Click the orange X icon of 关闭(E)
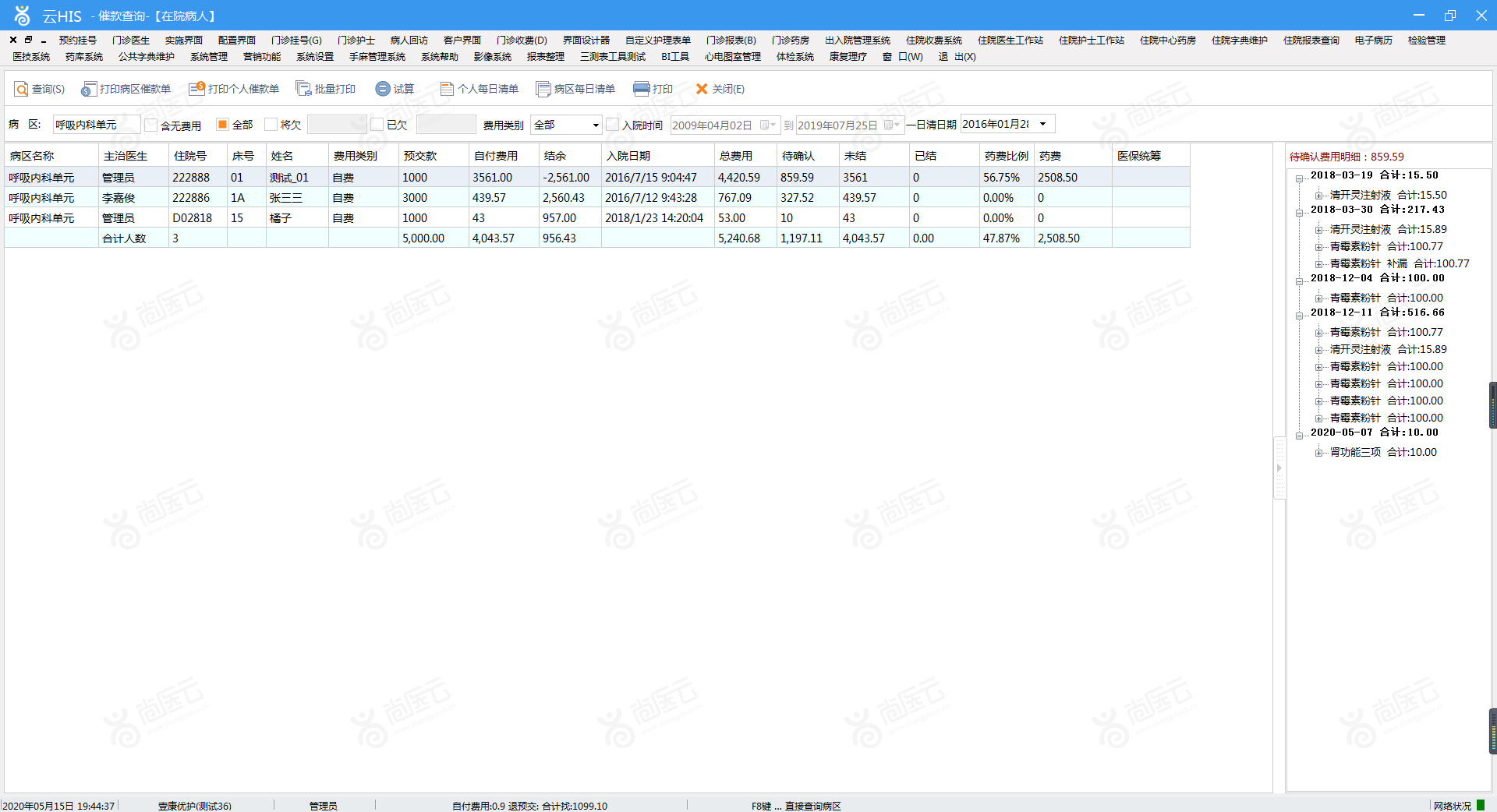The image size is (1497, 812). click(702, 89)
